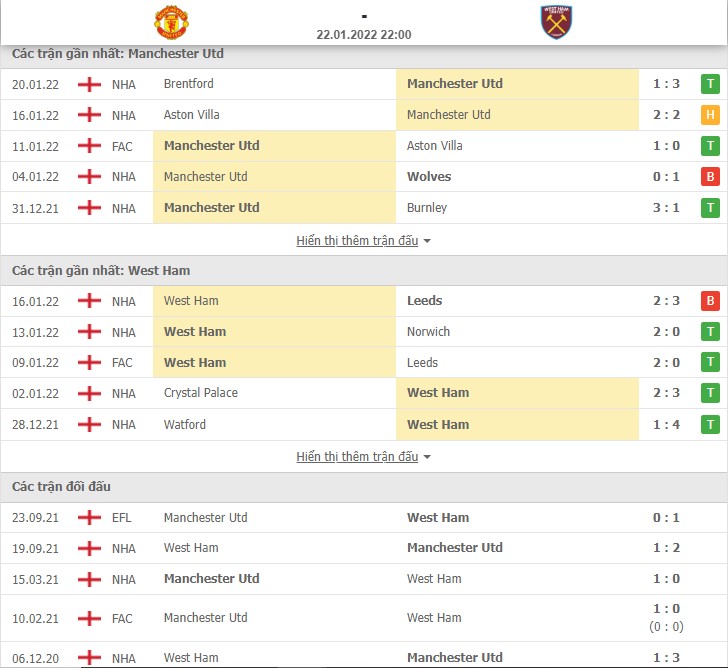Click the 1:2 score of 19.09.21 match
This screenshot has width=728, height=668.
[x=666, y=548]
